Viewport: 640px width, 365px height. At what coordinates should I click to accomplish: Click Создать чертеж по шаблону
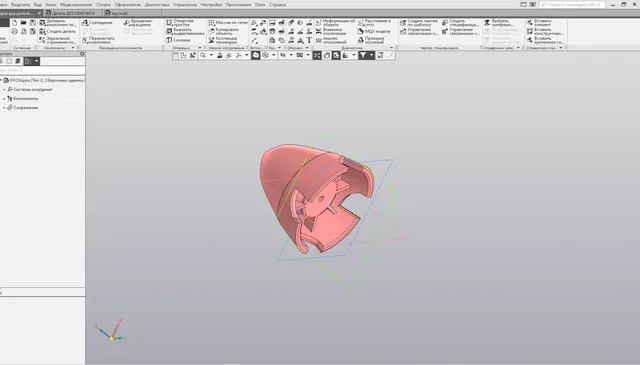(x=418, y=23)
